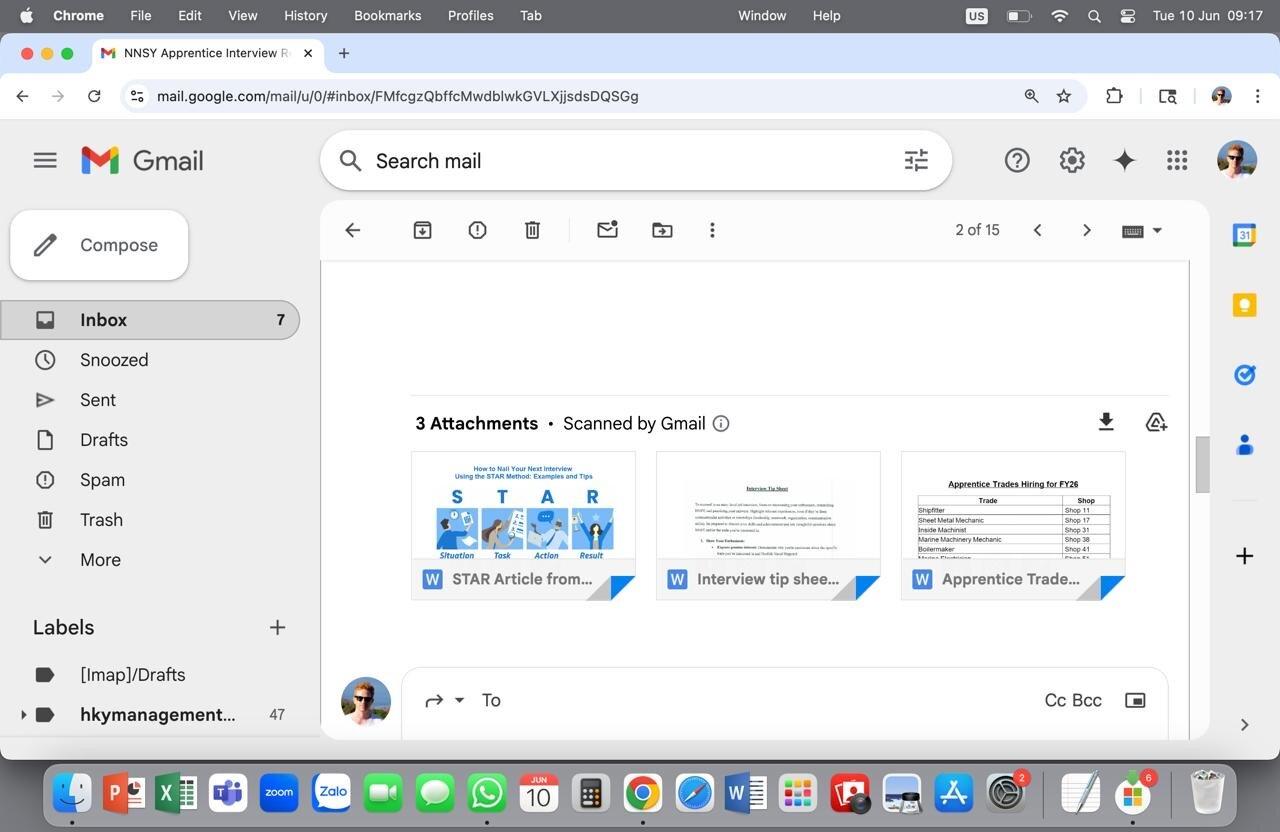1280x832 pixels.
Task: Open the input tools keyboard dropdown
Action: click(1142, 230)
